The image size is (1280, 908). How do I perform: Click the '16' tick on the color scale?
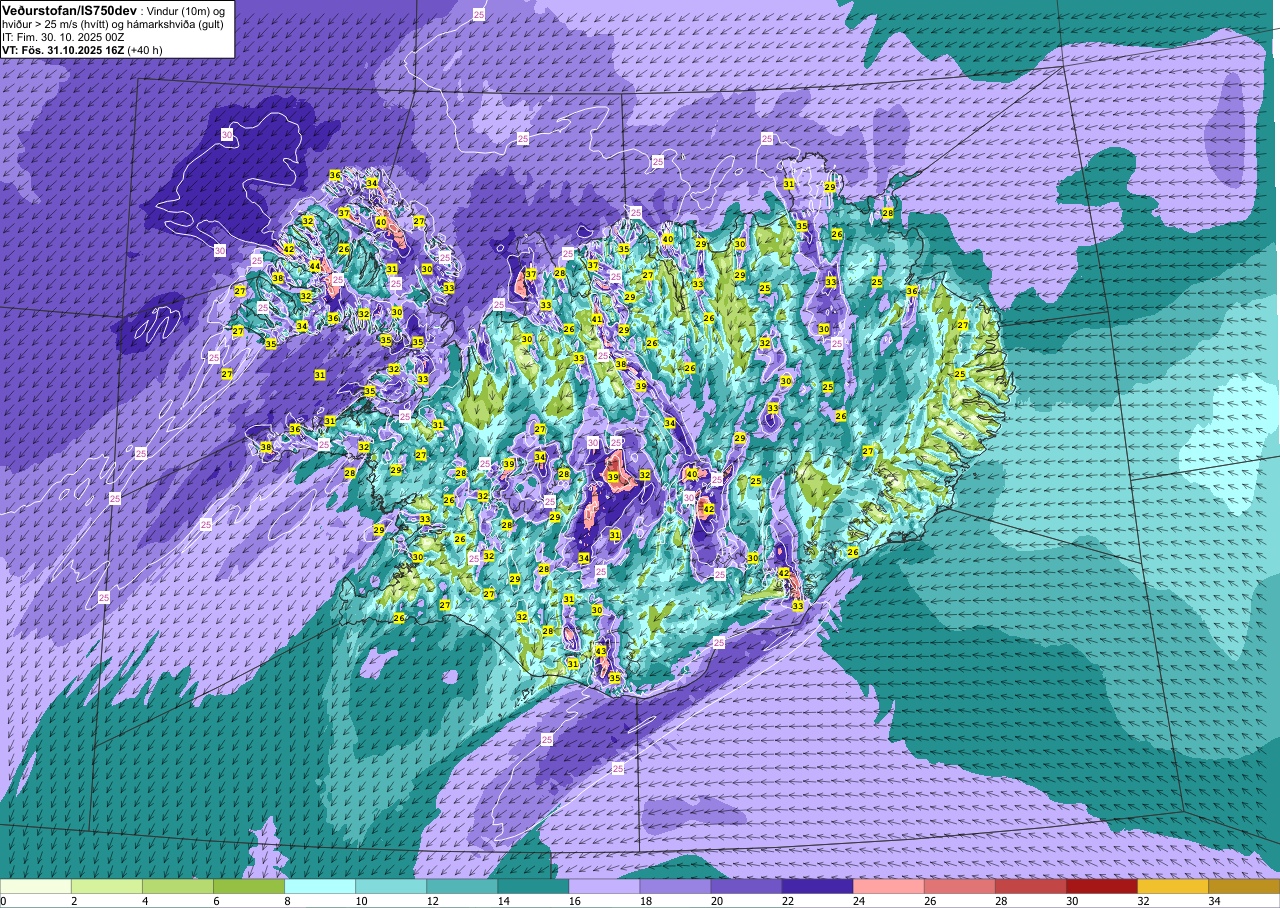[x=574, y=901]
